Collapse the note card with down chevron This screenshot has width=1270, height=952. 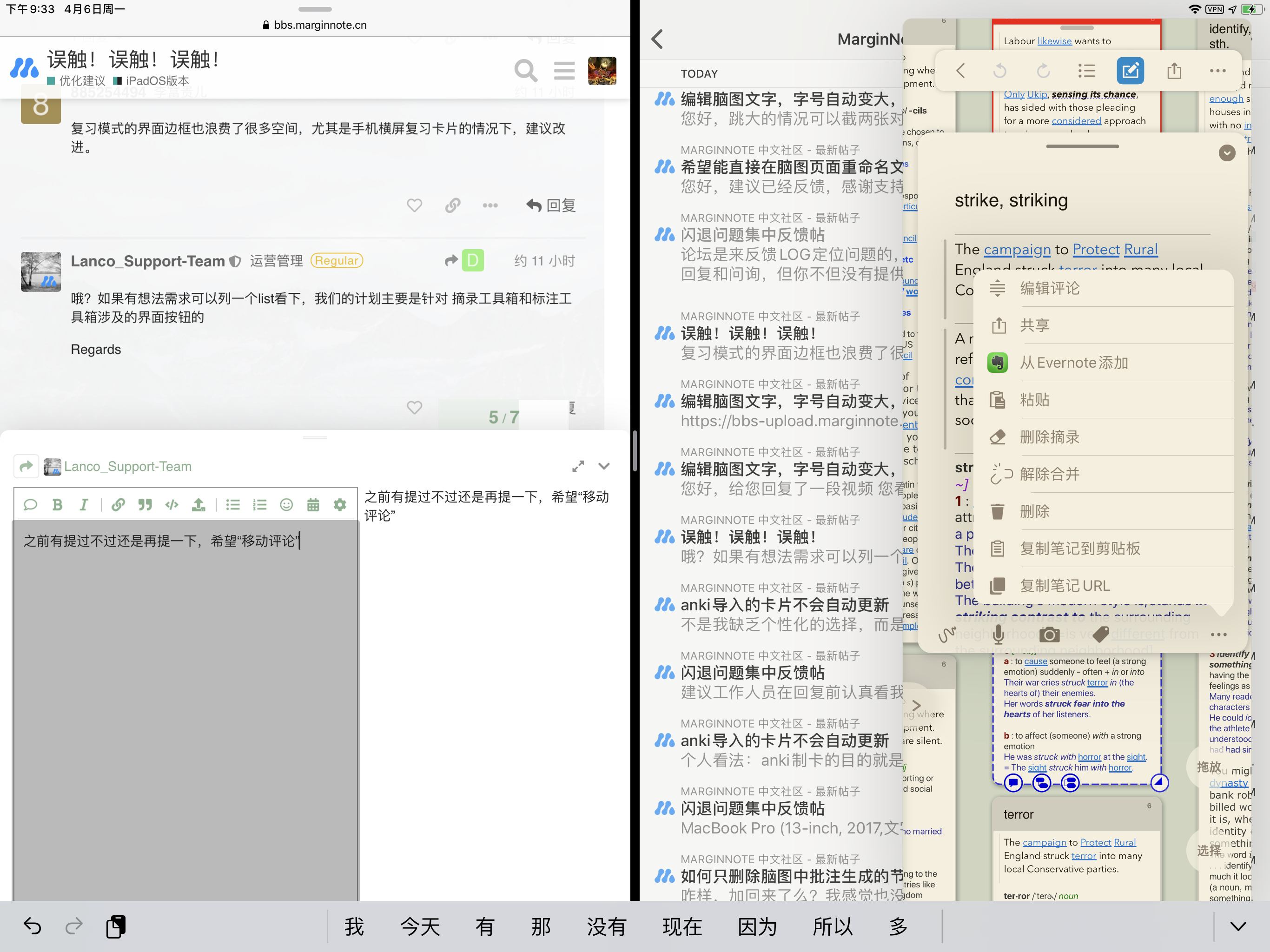click(1227, 153)
